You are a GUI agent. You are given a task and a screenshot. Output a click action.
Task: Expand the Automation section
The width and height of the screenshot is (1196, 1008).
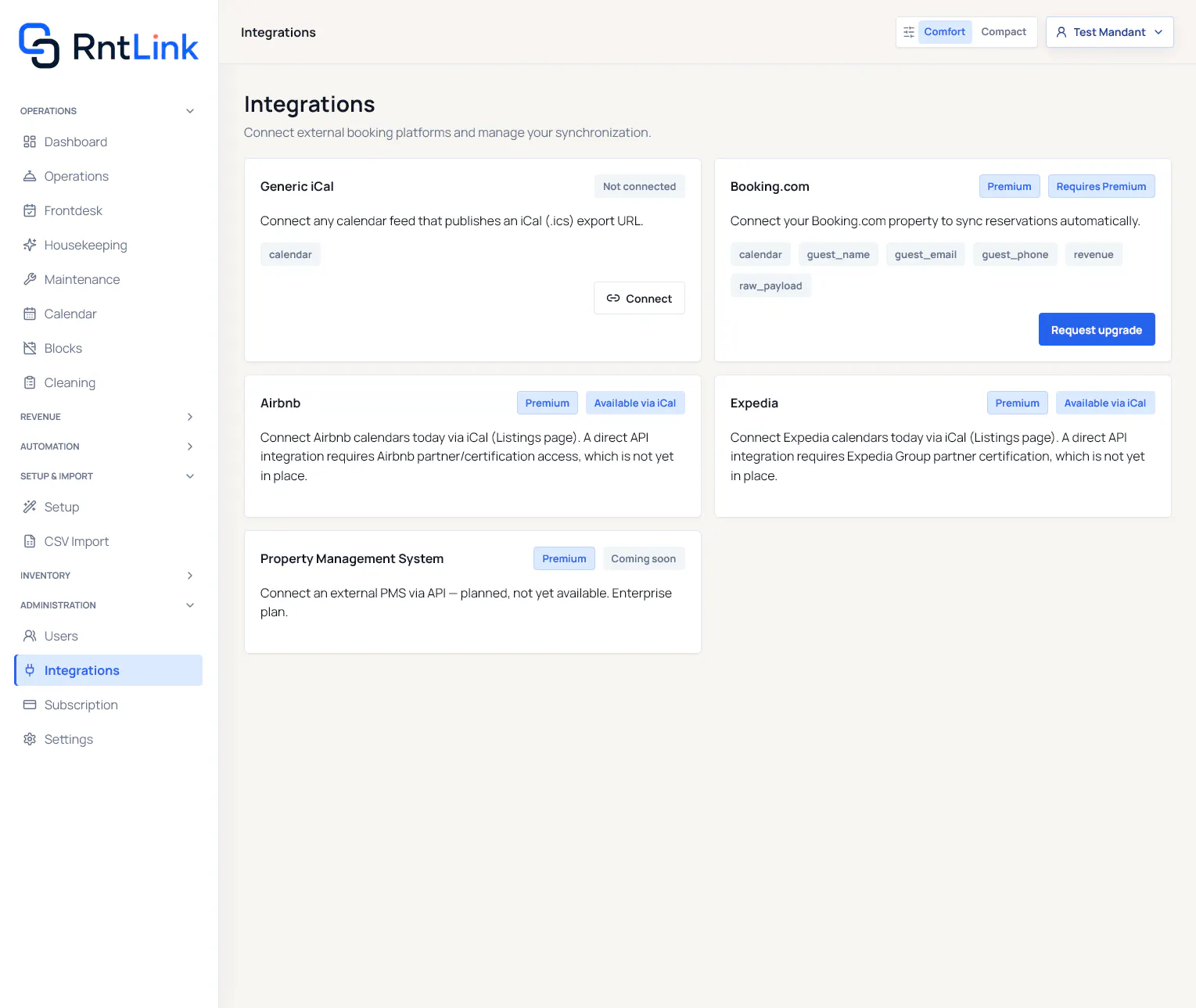[108, 447]
